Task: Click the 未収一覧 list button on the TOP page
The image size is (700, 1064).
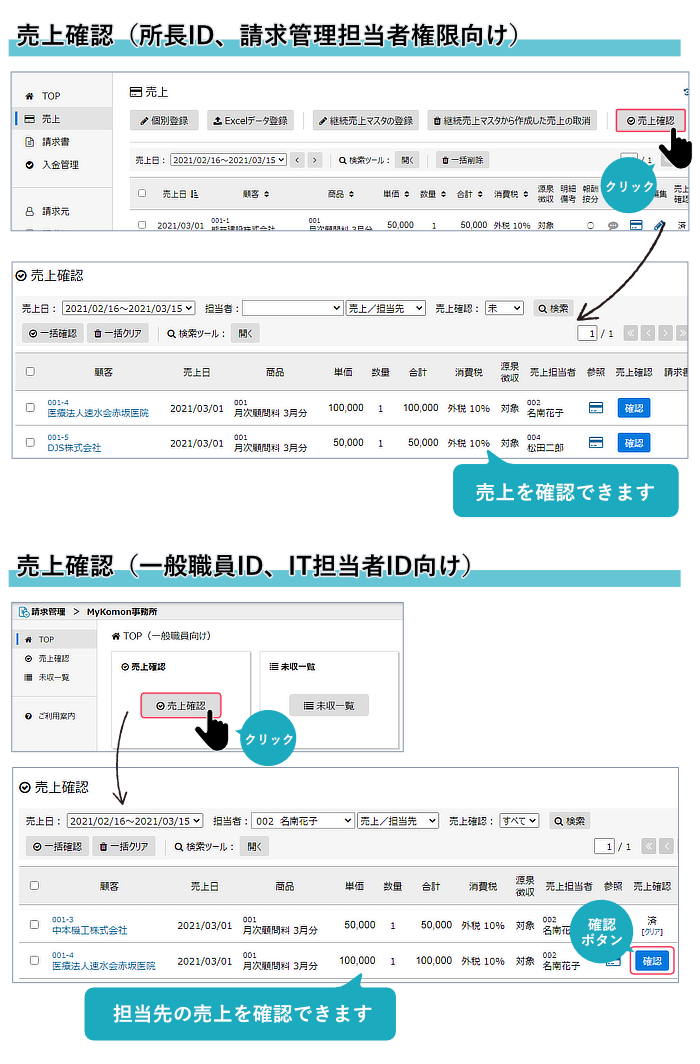Action: tap(329, 706)
